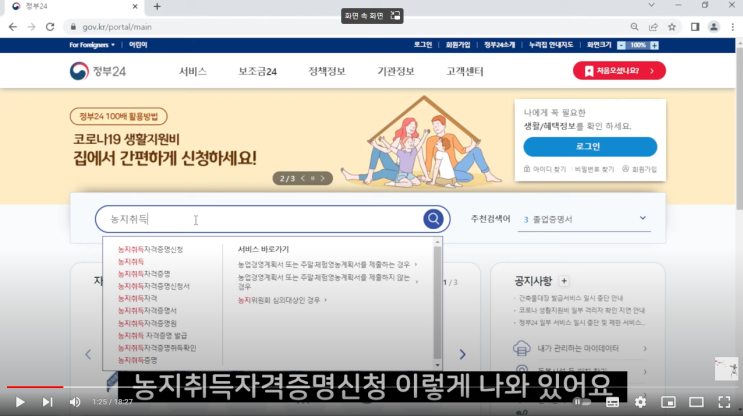
Task: Click the 정부24 100배 활용방법 badge
Action: [118, 116]
